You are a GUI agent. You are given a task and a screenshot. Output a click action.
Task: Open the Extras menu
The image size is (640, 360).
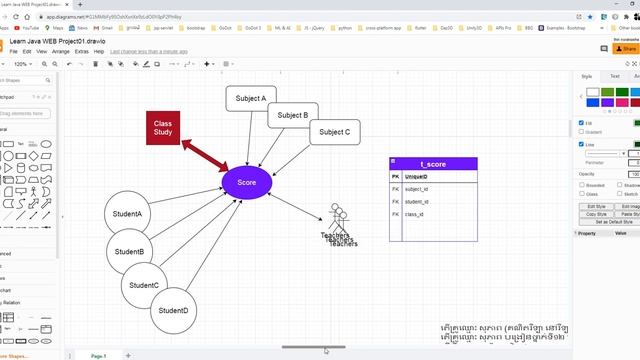point(82,52)
